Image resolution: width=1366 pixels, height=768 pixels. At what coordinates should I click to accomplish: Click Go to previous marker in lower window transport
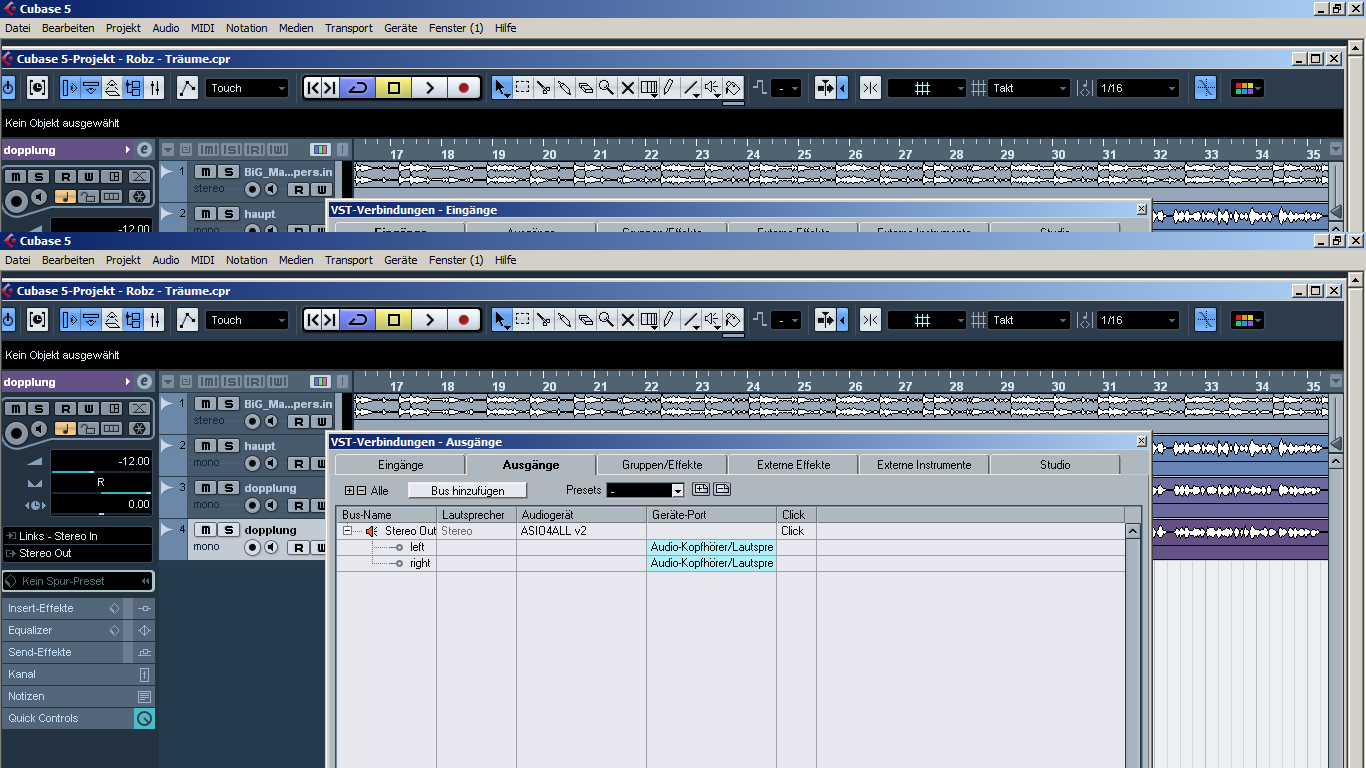[313, 320]
